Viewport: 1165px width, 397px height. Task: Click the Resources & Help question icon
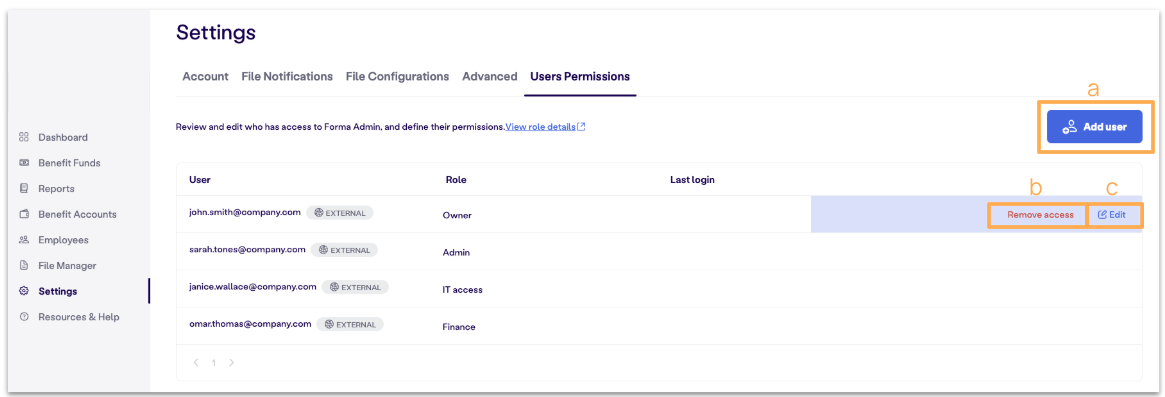(x=24, y=317)
